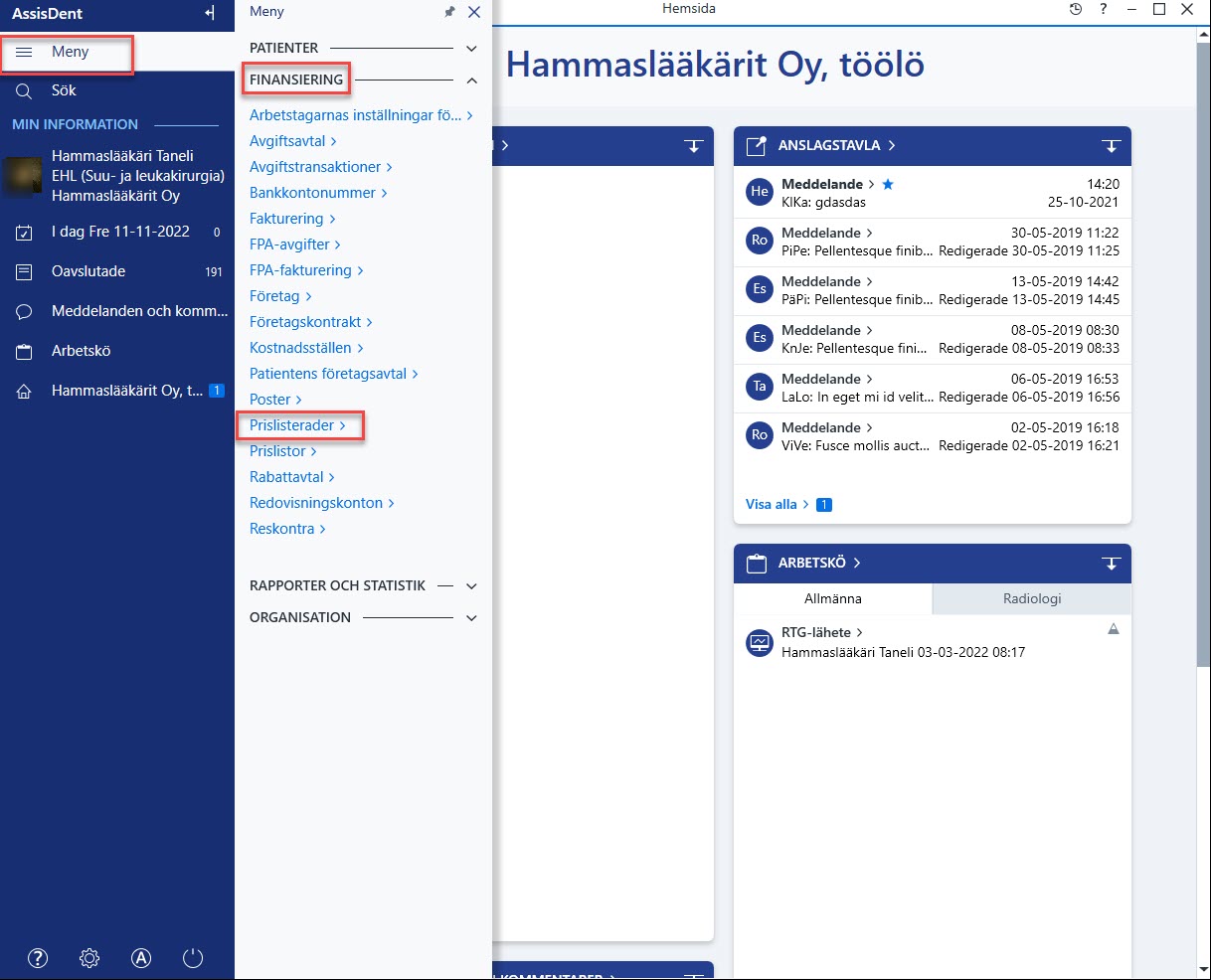Open ARBETSKÖ panel header link
The width and height of the screenshot is (1211, 980).
pos(819,563)
